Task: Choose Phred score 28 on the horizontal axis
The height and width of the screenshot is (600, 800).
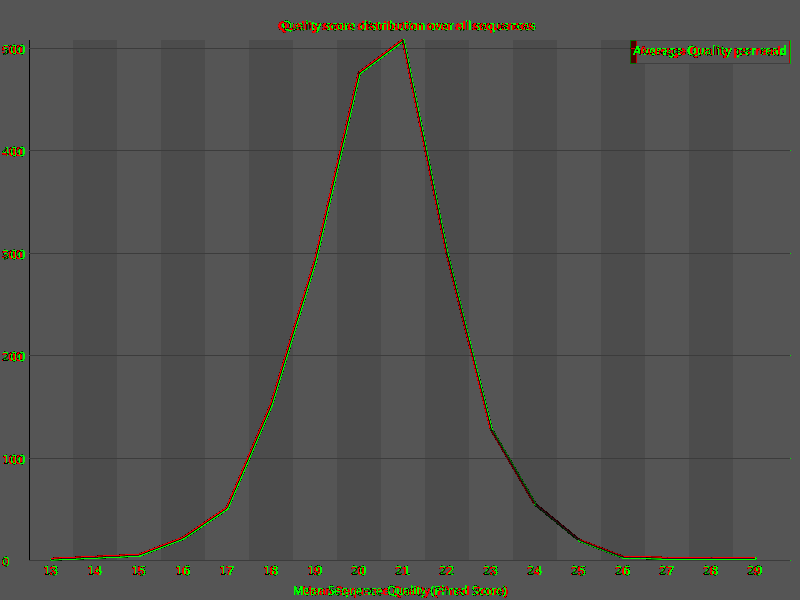Action: [x=711, y=570]
